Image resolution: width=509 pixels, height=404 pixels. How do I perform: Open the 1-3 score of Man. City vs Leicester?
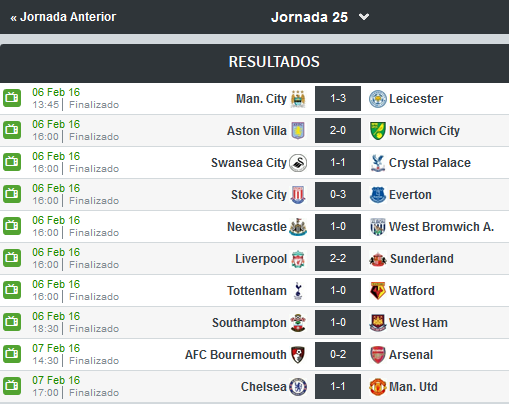338,98
